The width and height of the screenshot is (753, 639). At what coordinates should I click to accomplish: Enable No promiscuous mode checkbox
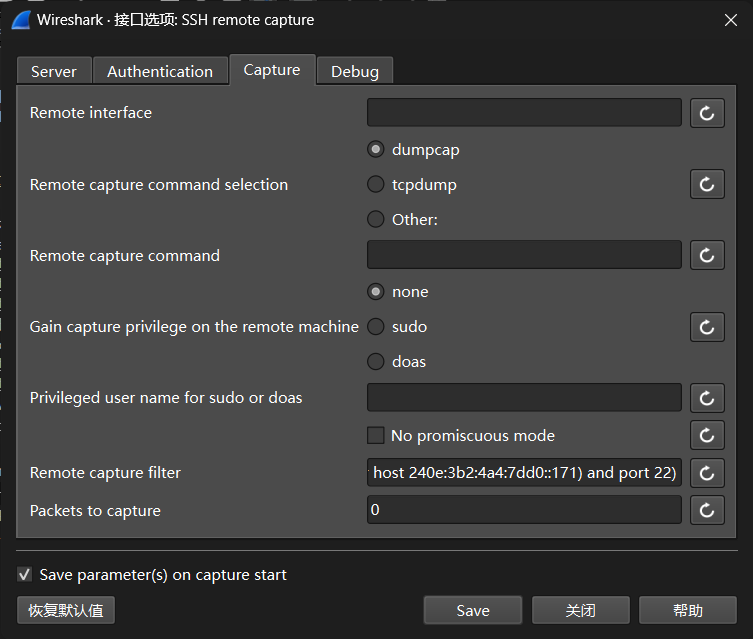click(x=376, y=435)
